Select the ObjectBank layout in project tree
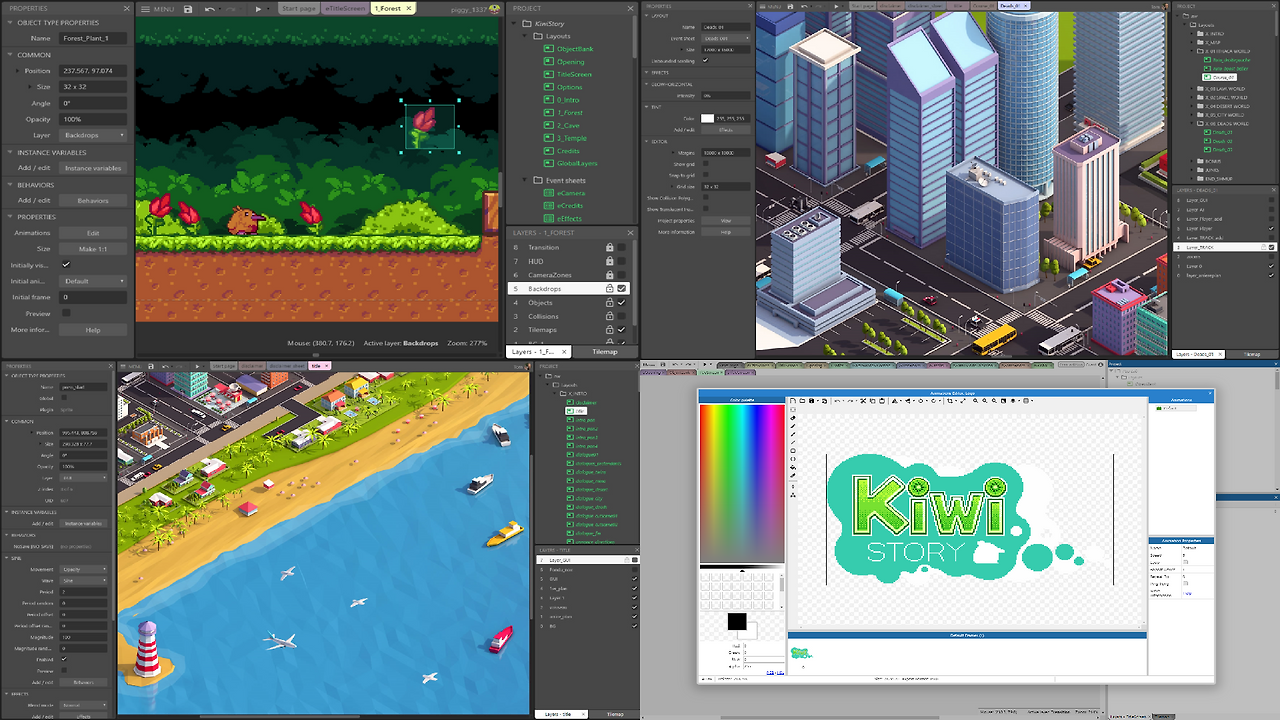This screenshot has width=1280, height=720. click(575, 49)
